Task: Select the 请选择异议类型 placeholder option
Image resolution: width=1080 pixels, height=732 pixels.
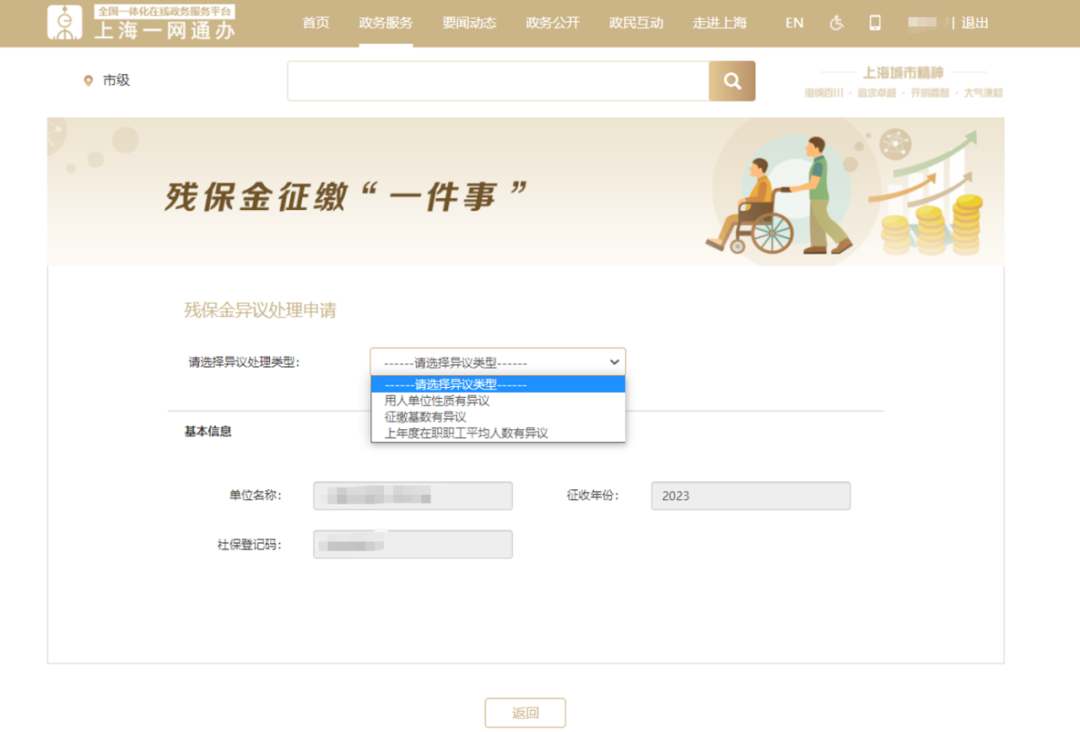Action: 498,384
